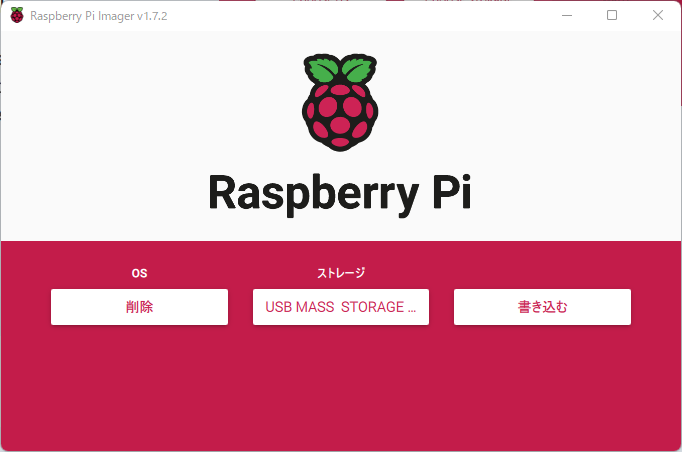Screen dimensions: 682x452
Task: Maximize the Raspberry Pi Imager window
Action: (612, 16)
